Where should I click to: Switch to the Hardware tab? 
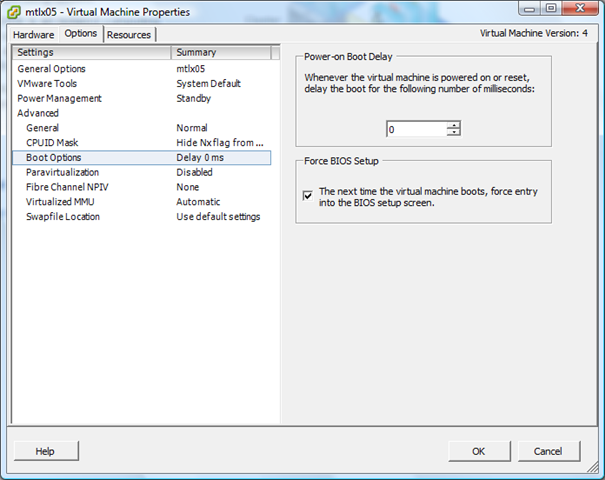pos(34,35)
